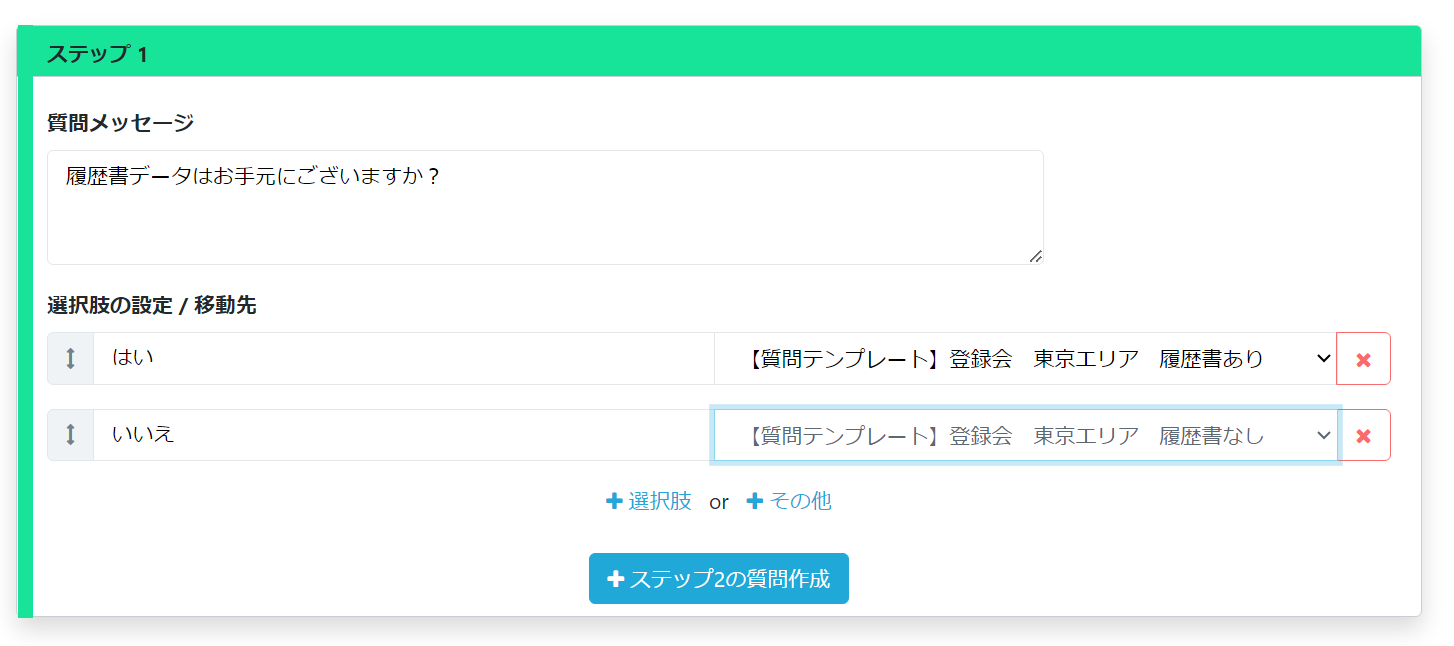
Task: Add an その他 option via its link
Action: [799, 501]
